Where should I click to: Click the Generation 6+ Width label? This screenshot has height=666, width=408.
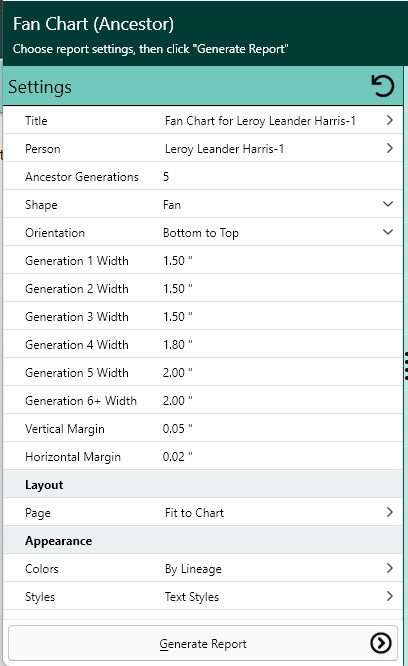point(81,401)
